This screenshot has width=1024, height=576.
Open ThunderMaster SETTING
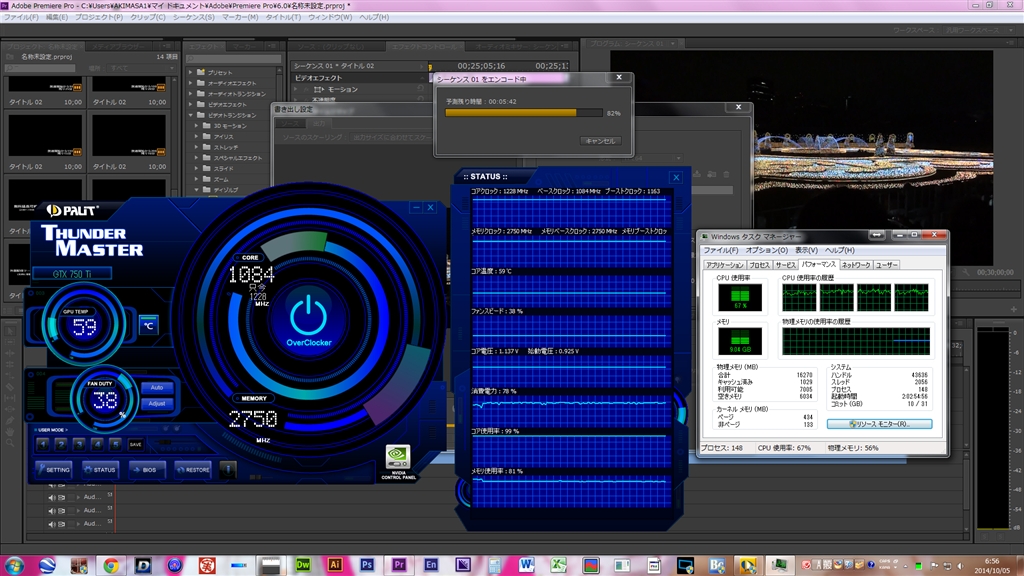(53, 469)
